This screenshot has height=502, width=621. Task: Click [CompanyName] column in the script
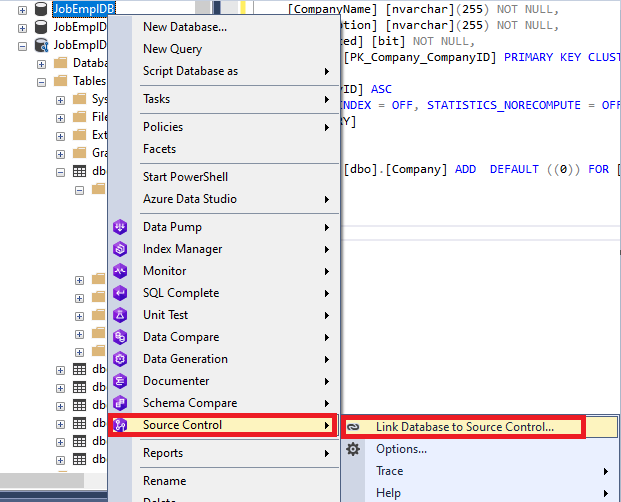332,9
